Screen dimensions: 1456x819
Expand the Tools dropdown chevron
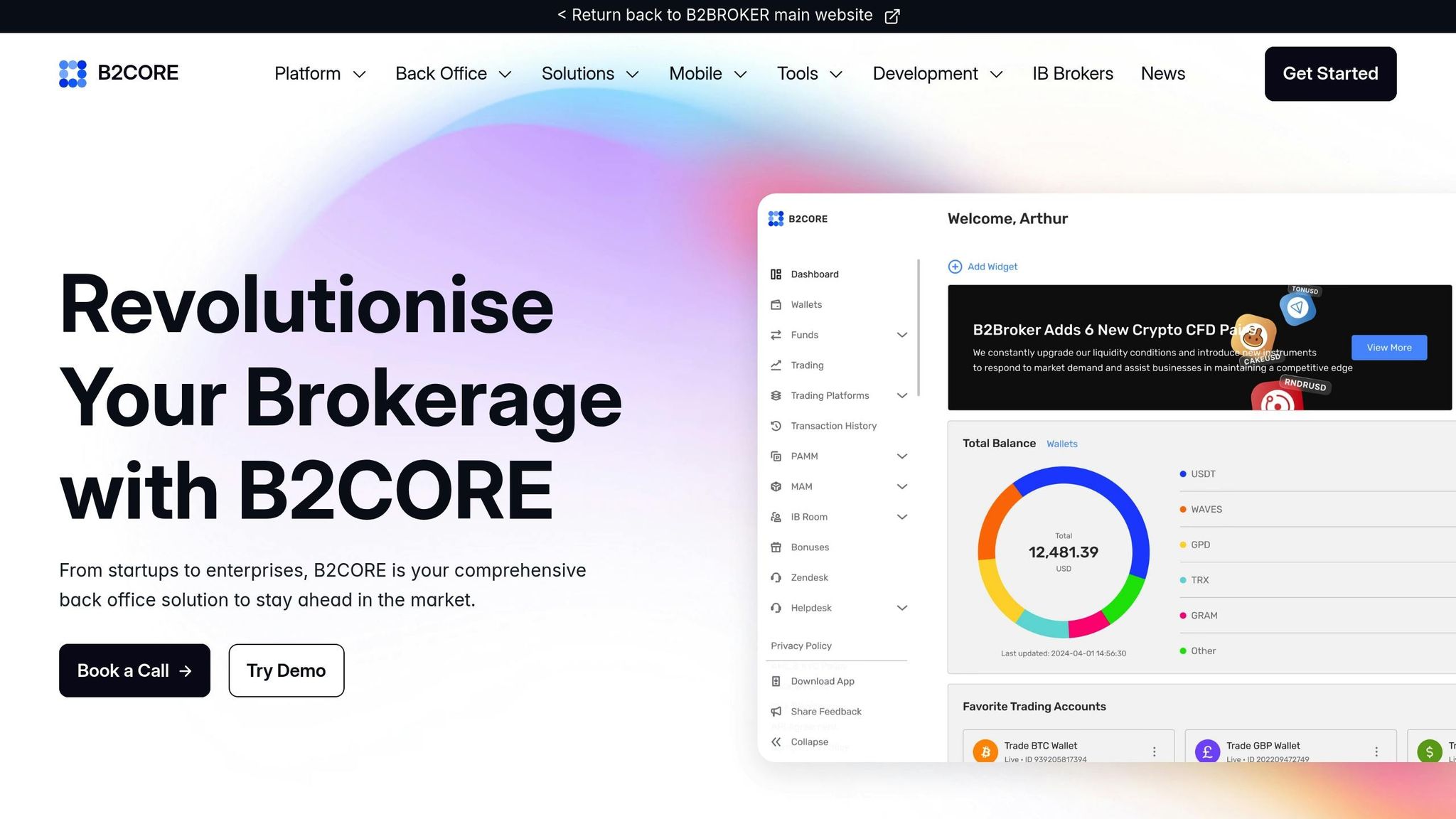837,75
